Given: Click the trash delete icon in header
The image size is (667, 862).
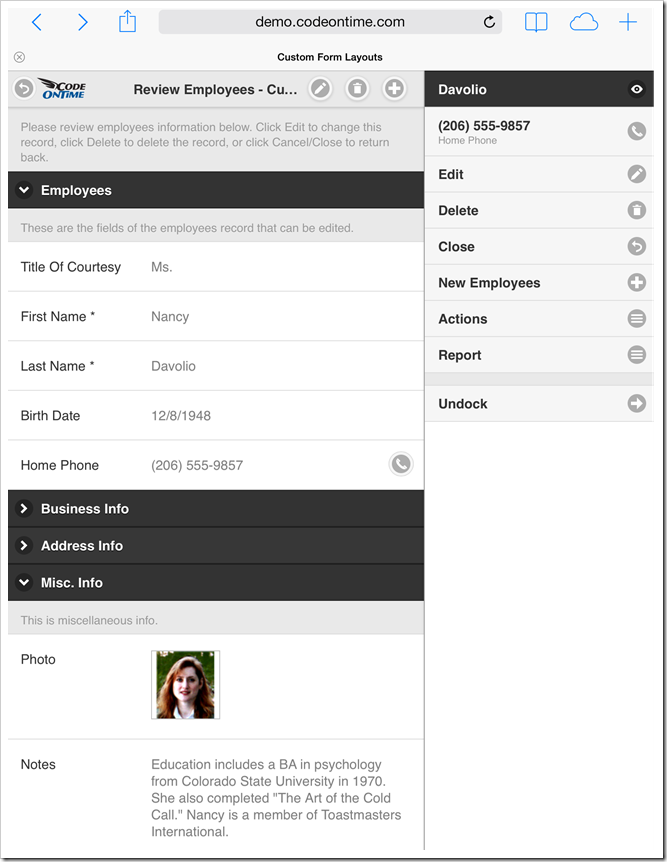Looking at the screenshot, I should pyautogui.click(x=357, y=89).
